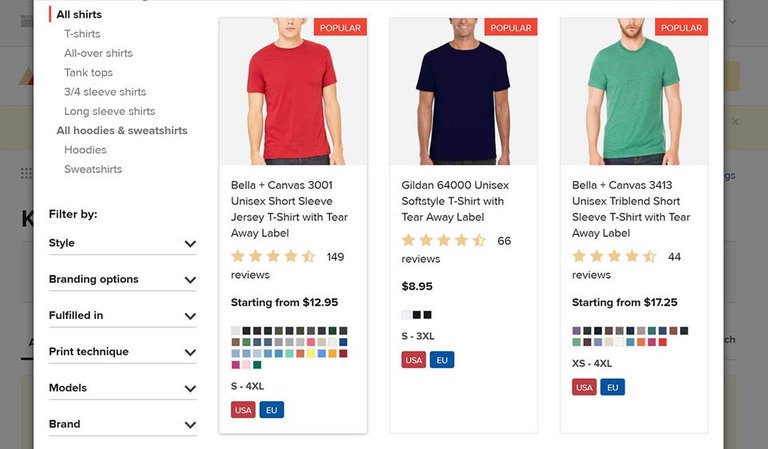Expand the Brand filter section

tap(122, 424)
